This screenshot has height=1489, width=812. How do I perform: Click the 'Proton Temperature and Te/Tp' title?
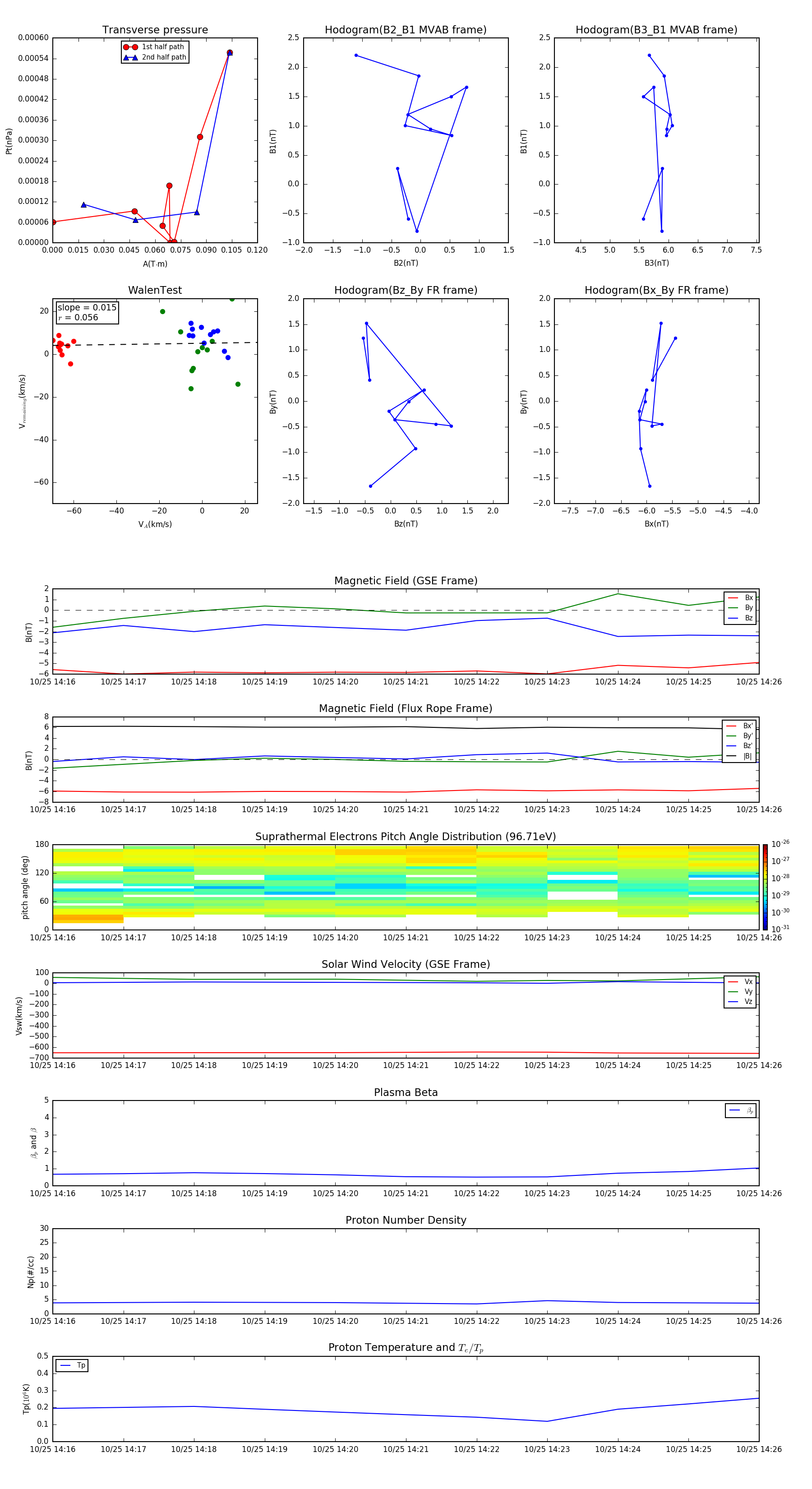click(x=406, y=1348)
